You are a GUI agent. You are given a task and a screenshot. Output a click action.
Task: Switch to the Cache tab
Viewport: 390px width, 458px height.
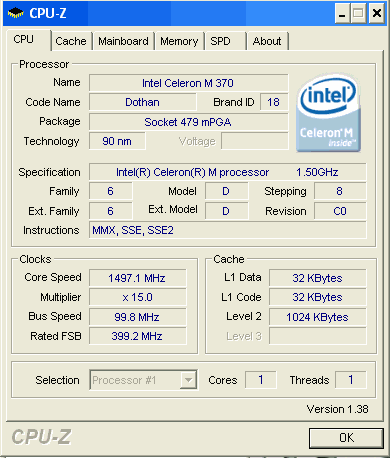(x=71, y=41)
